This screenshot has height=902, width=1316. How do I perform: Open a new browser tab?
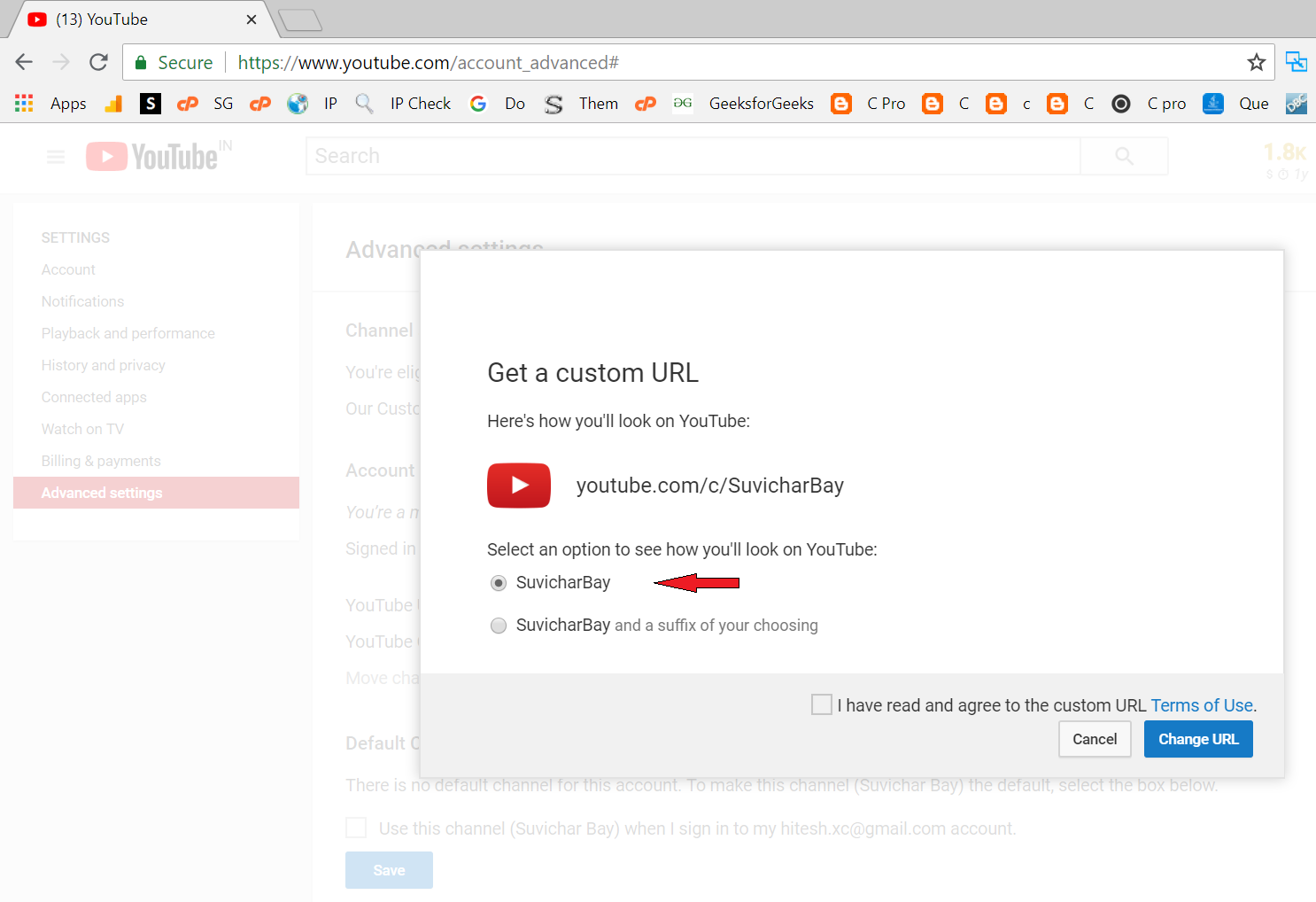pos(300,19)
